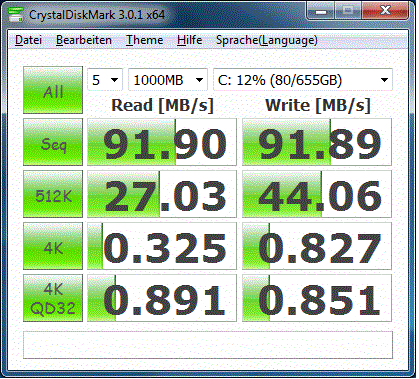419x379 pixels.
Task: Open the Bearbeiten menu
Action: [x=84, y=40]
